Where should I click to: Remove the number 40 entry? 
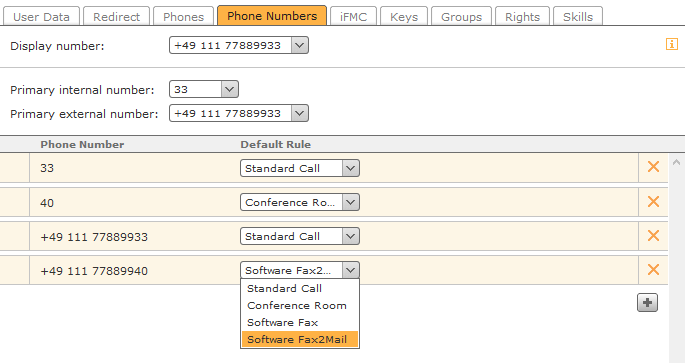(x=653, y=201)
